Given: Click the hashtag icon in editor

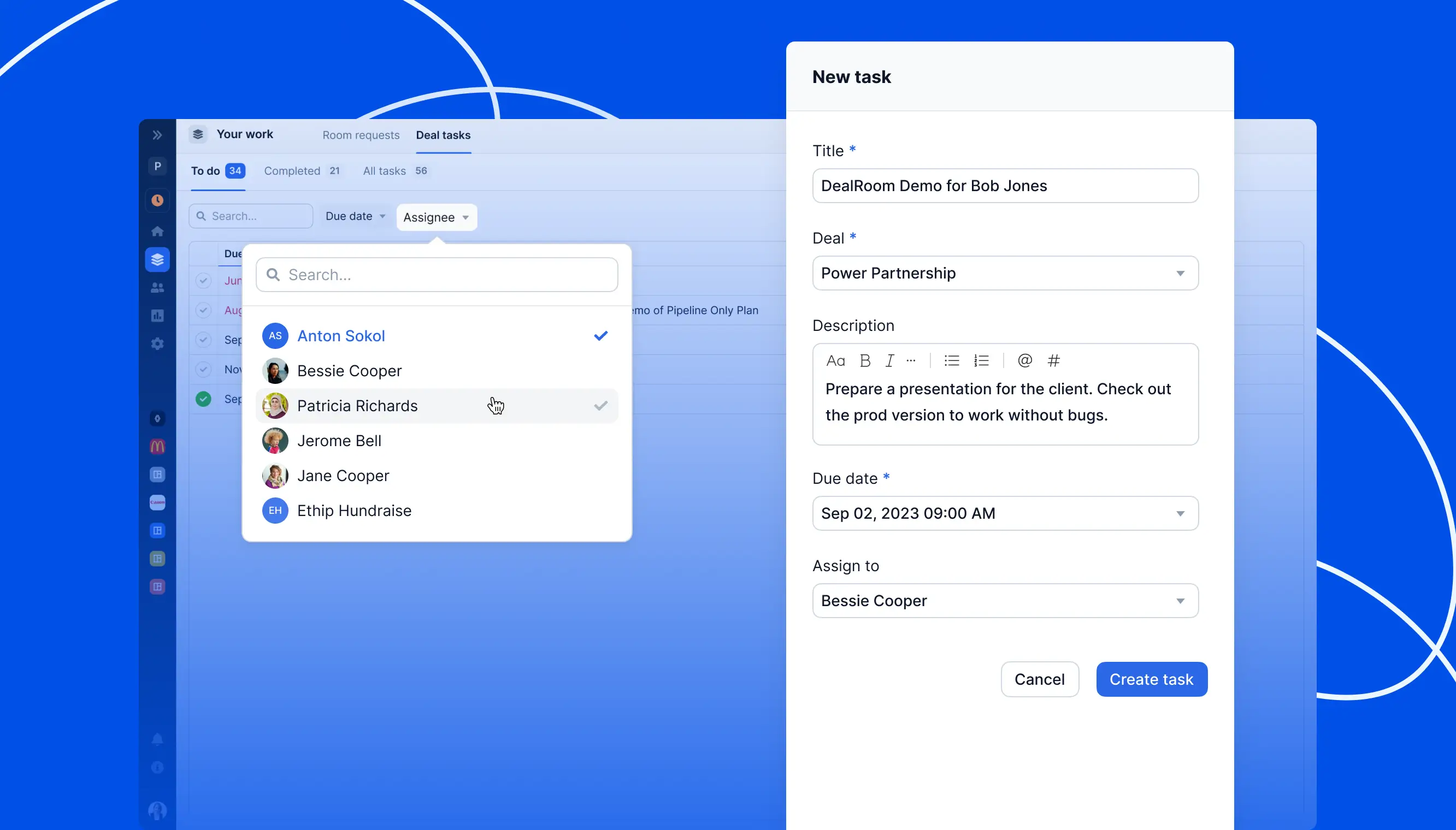Looking at the screenshot, I should pos(1053,360).
